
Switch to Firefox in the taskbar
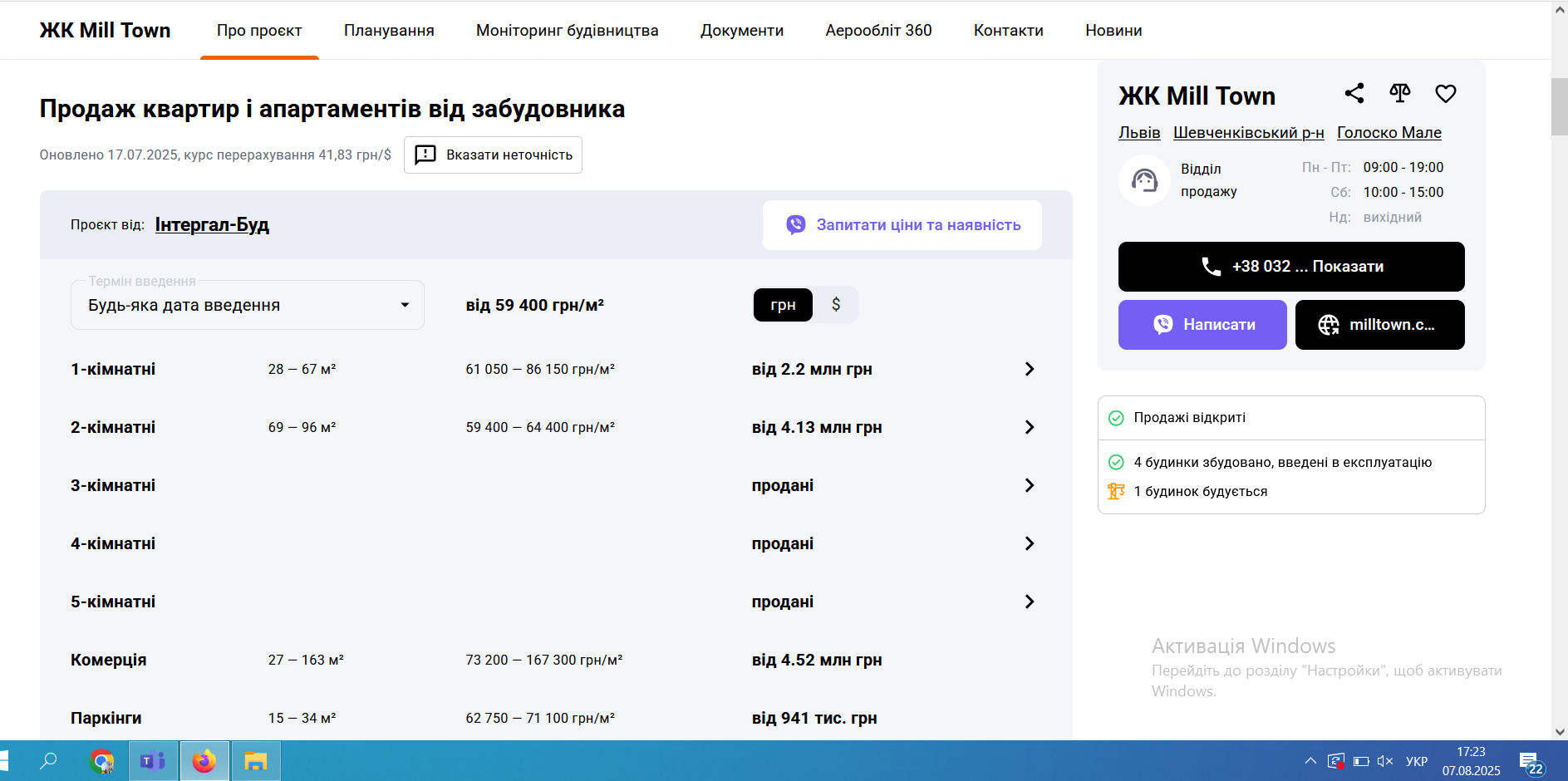point(204,761)
